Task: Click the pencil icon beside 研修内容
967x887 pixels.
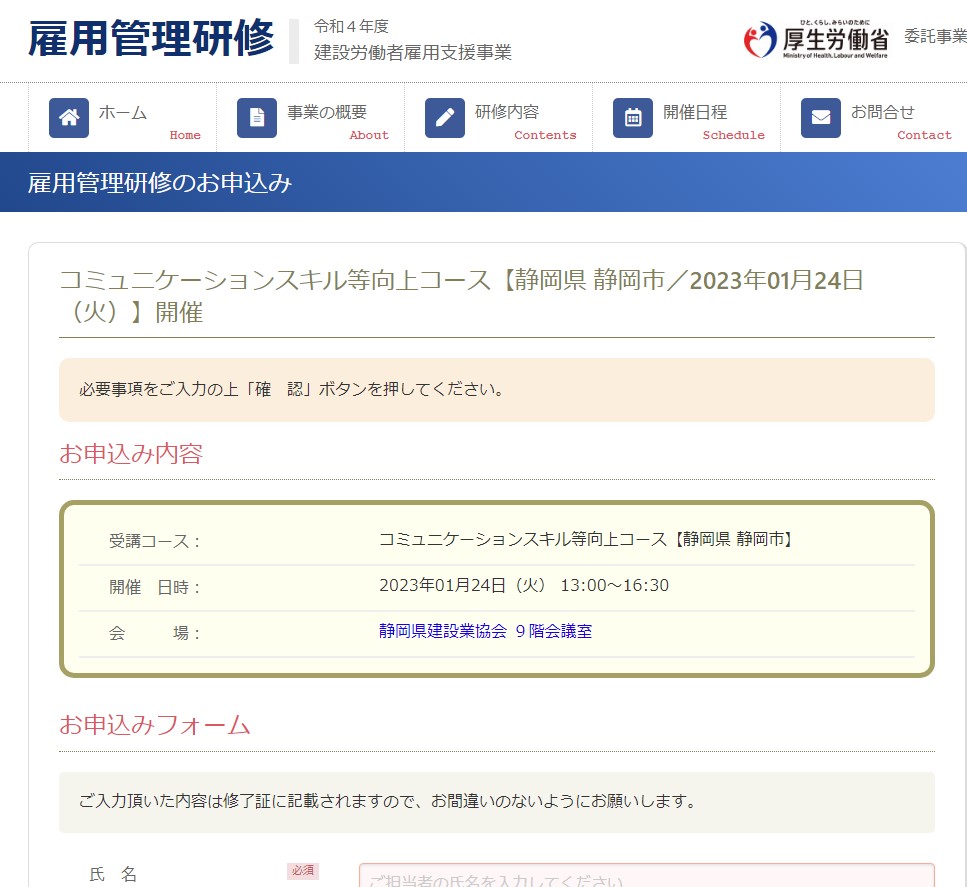Action: coord(445,118)
